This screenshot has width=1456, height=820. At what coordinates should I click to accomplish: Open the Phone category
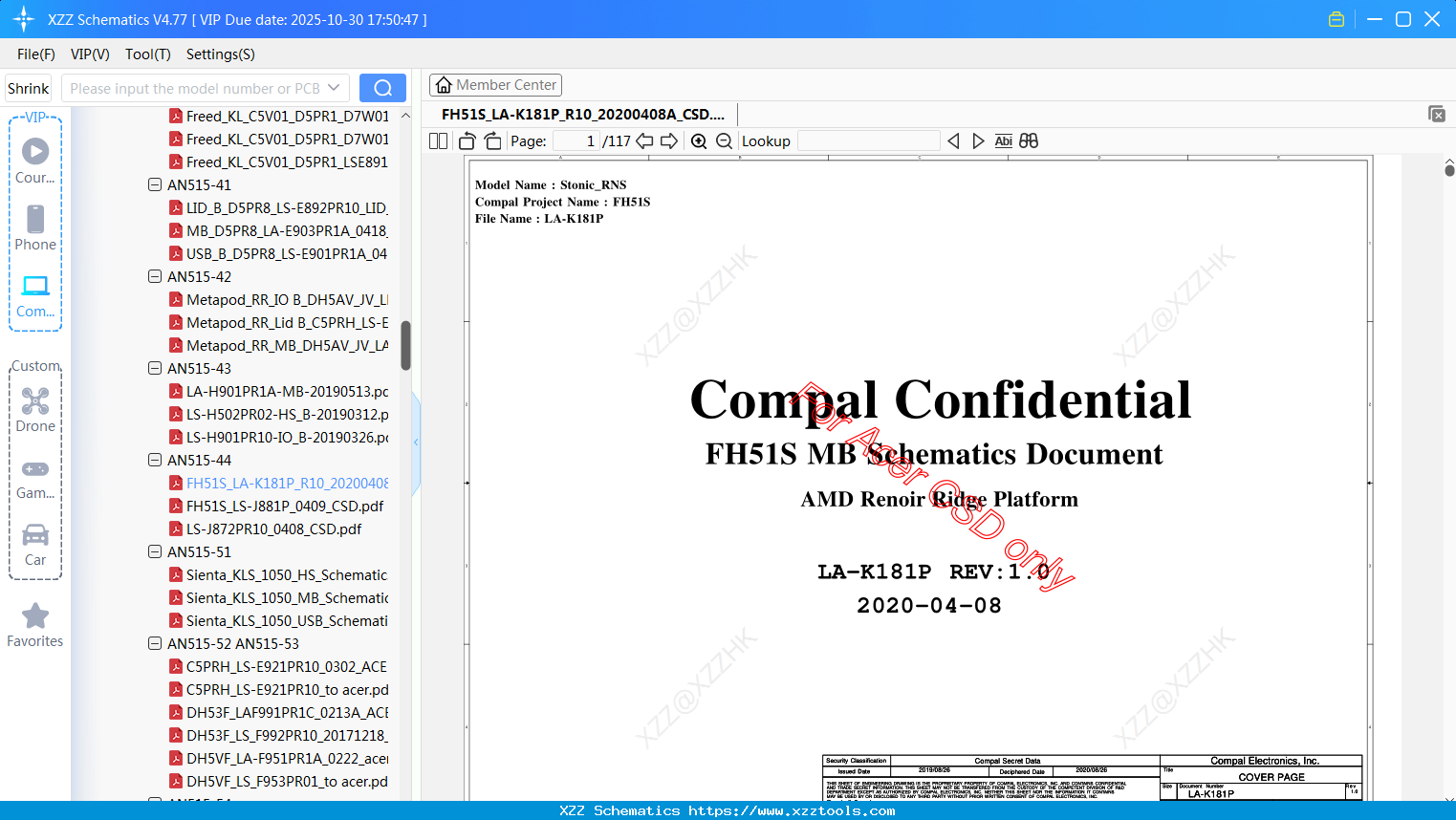pos(35,228)
